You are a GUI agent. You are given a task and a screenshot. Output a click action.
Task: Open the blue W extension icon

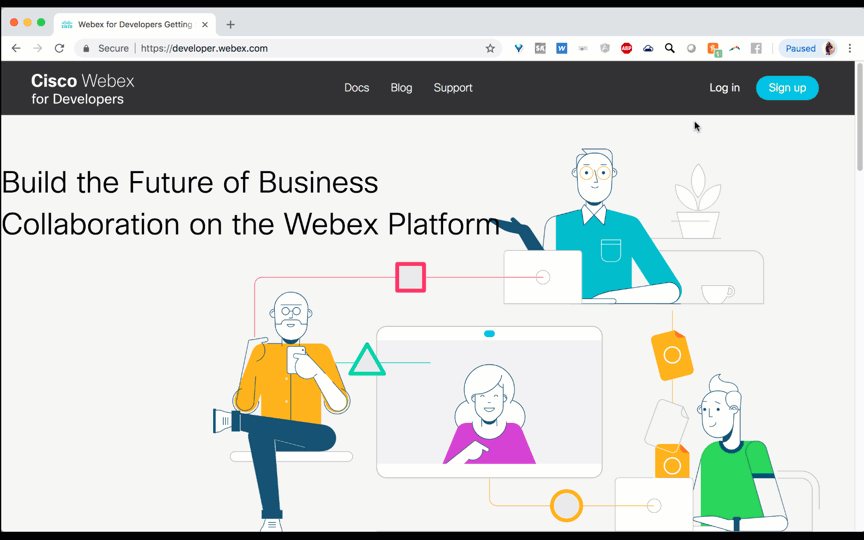pos(561,48)
